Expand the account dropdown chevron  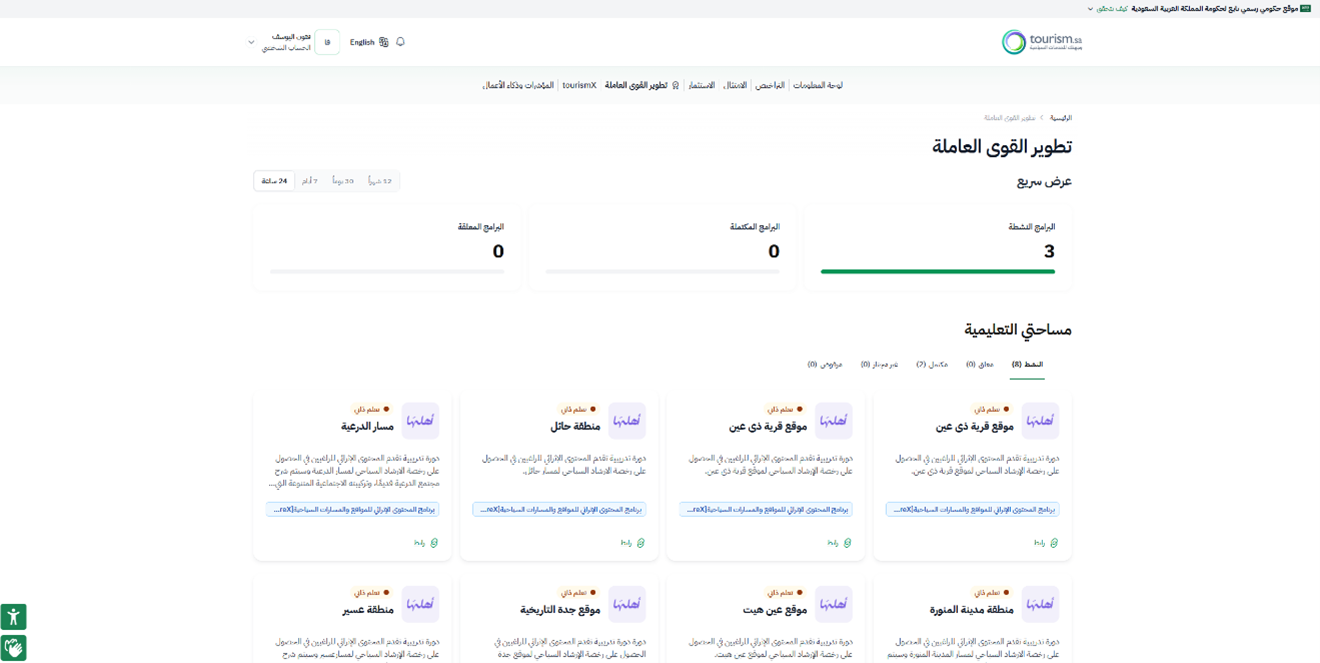click(251, 42)
